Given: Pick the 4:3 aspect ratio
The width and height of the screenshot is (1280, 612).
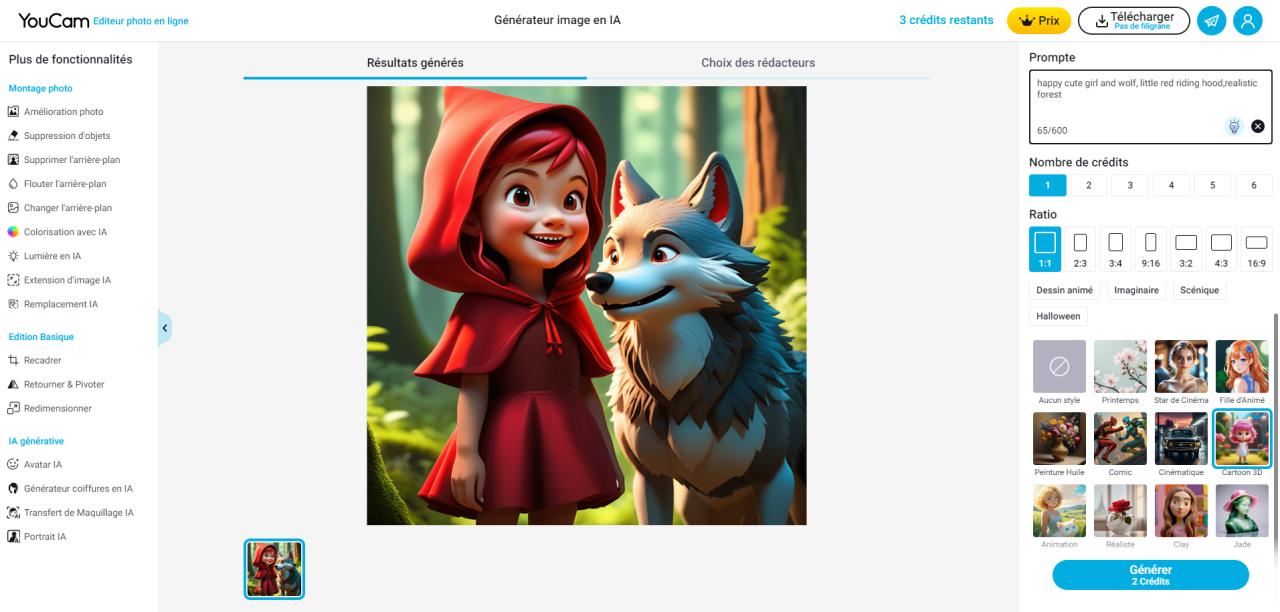Looking at the screenshot, I should click(1221, 249).
